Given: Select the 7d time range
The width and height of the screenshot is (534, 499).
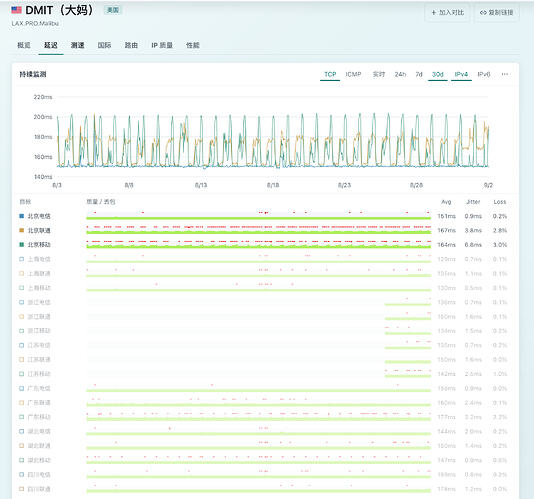Looking at the screenshot, I should [419, 74].
